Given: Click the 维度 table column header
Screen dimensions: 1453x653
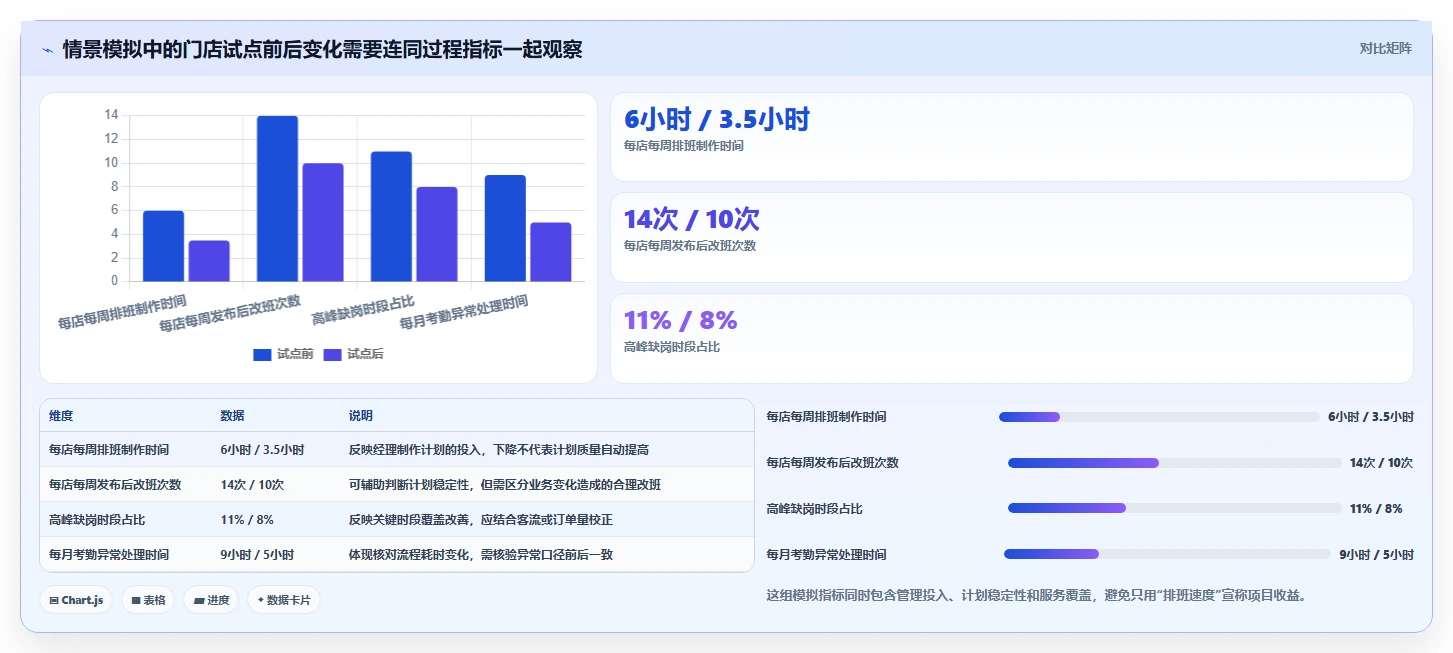Looking at the screenshot, I should 61,416.
